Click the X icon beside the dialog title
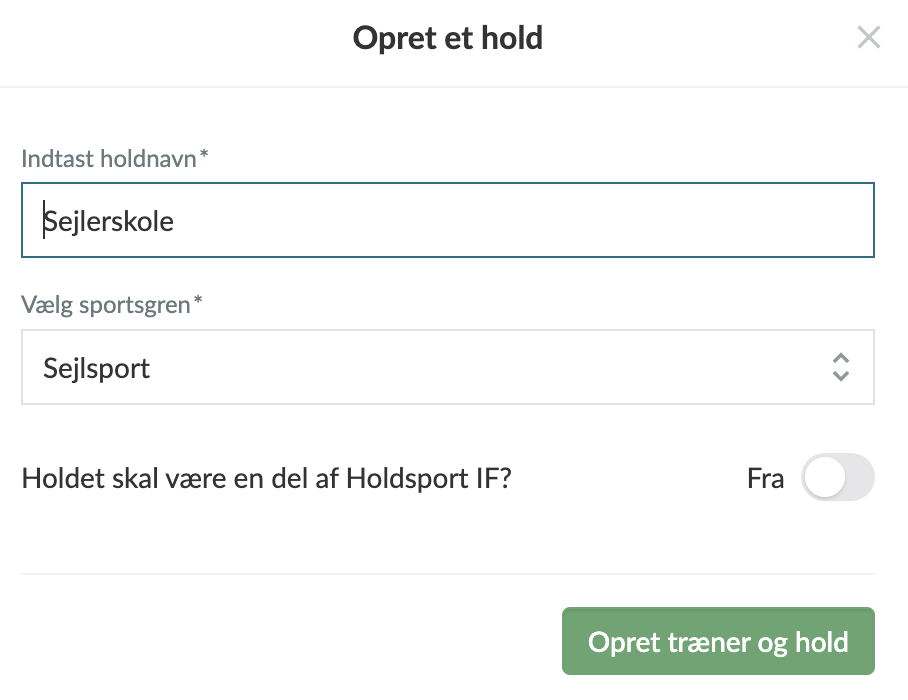The height and width of the screenshot is (700, 908). pyautogui.click(x=868, y=39)
